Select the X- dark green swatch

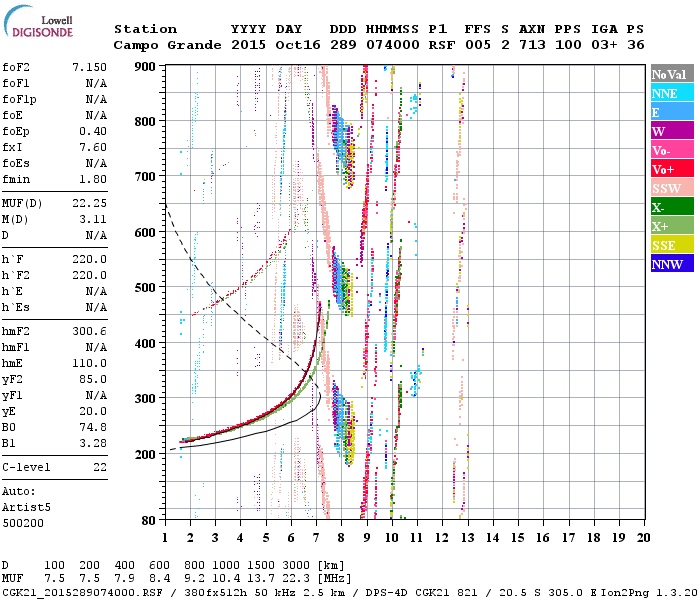(672, 207)
